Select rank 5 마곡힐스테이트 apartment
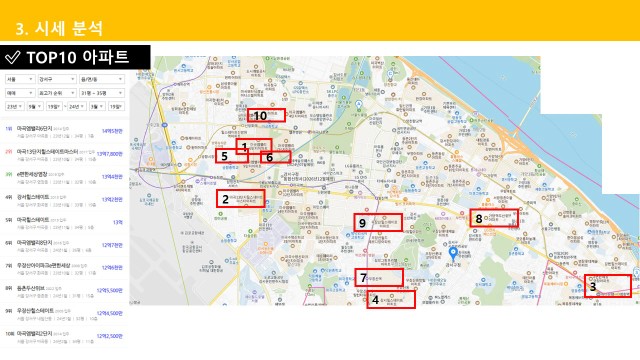 [33, 220]
